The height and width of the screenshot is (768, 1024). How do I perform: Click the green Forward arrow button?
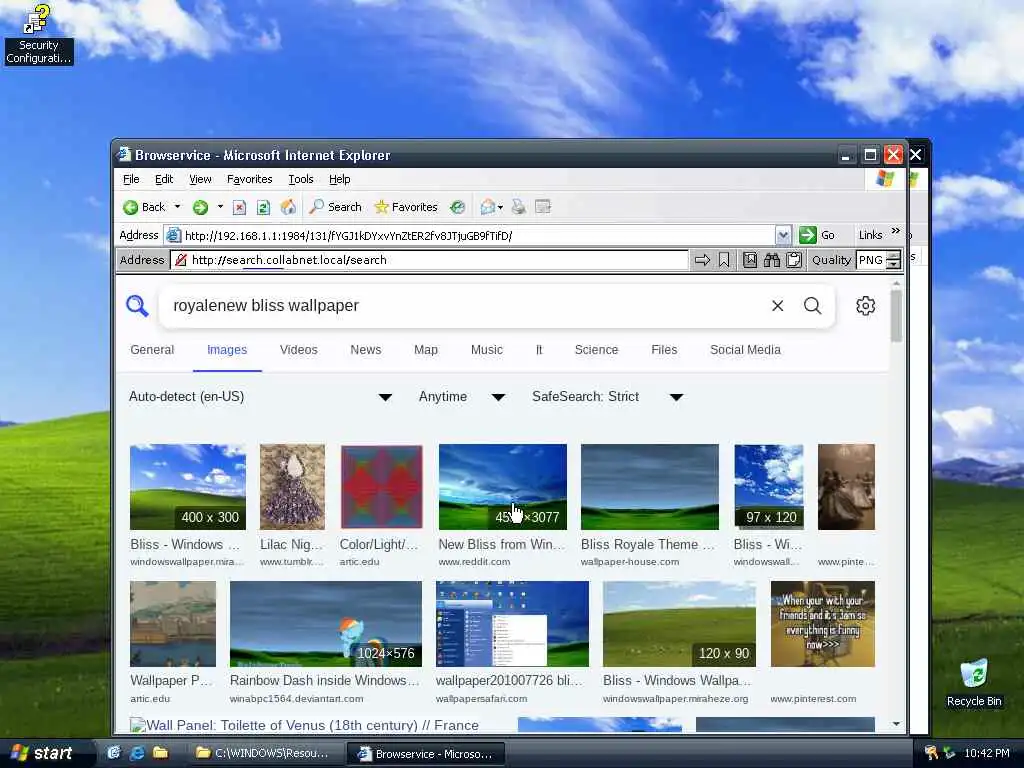pyautogui.click(x=200, y=207)
